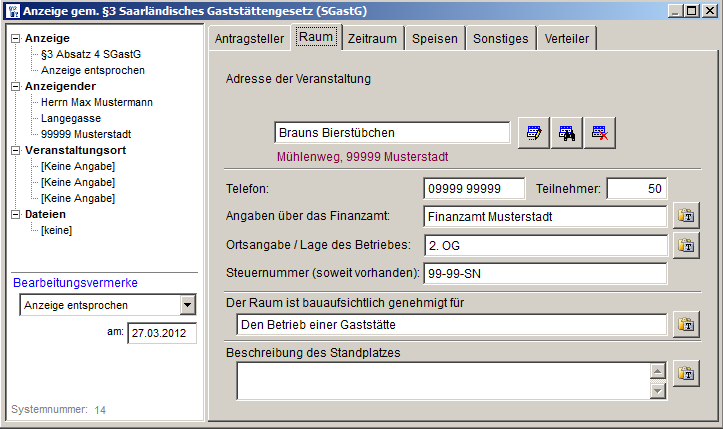Image resolution: width=723 pixels, height=429 pixels.
Task: Open the Zeitraum tab
Action: [372, 39]
